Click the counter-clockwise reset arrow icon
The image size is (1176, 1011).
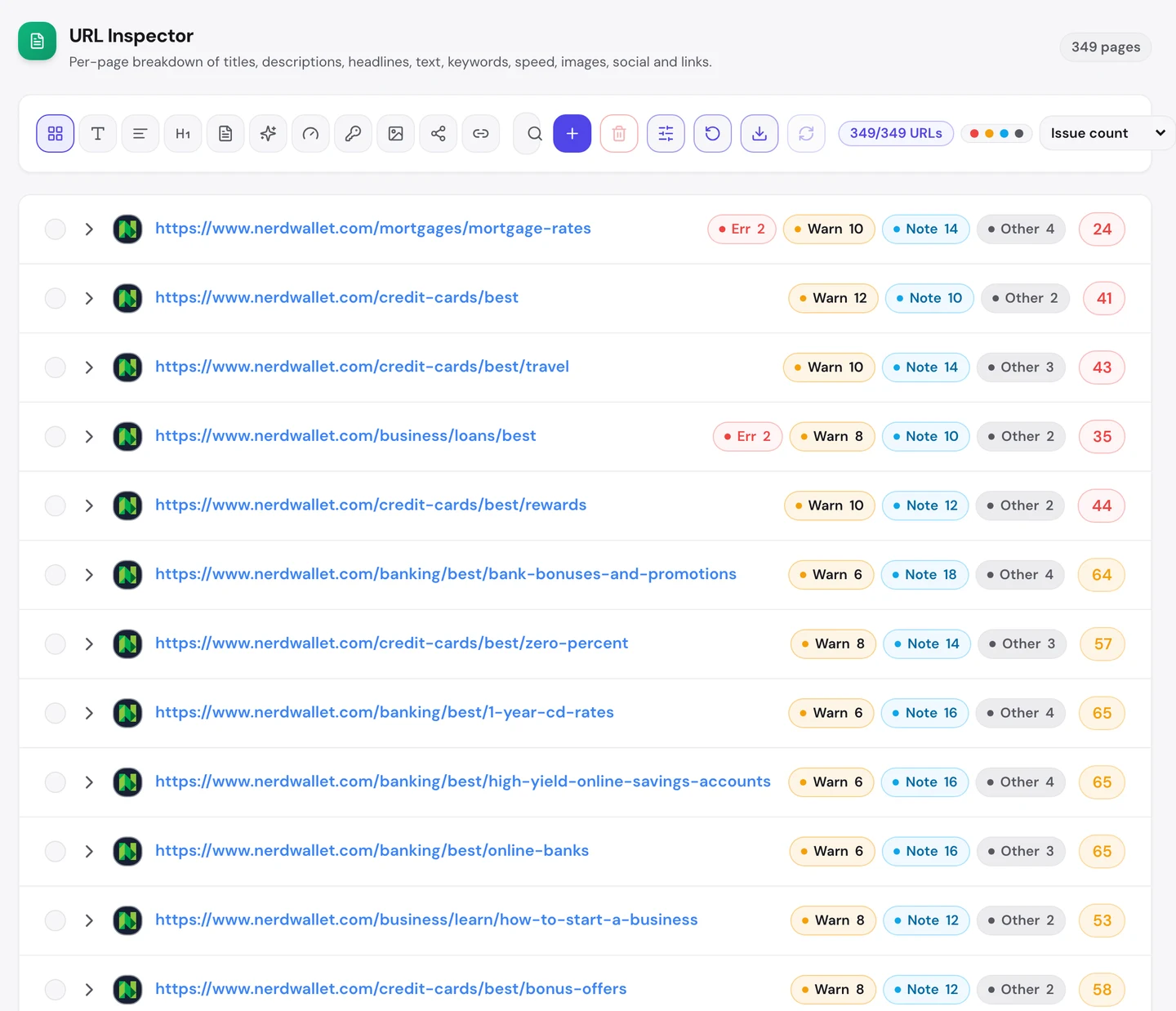point(713,133)
